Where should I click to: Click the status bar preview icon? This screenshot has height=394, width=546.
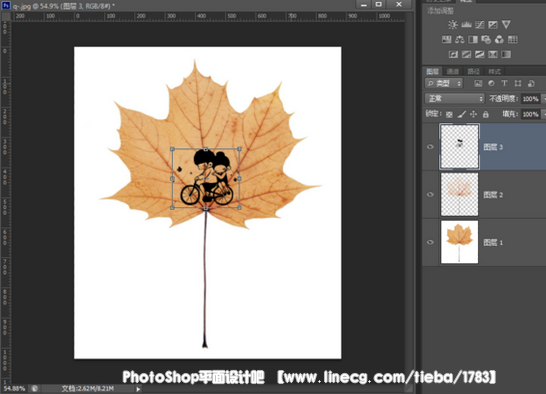coord(34,388)
